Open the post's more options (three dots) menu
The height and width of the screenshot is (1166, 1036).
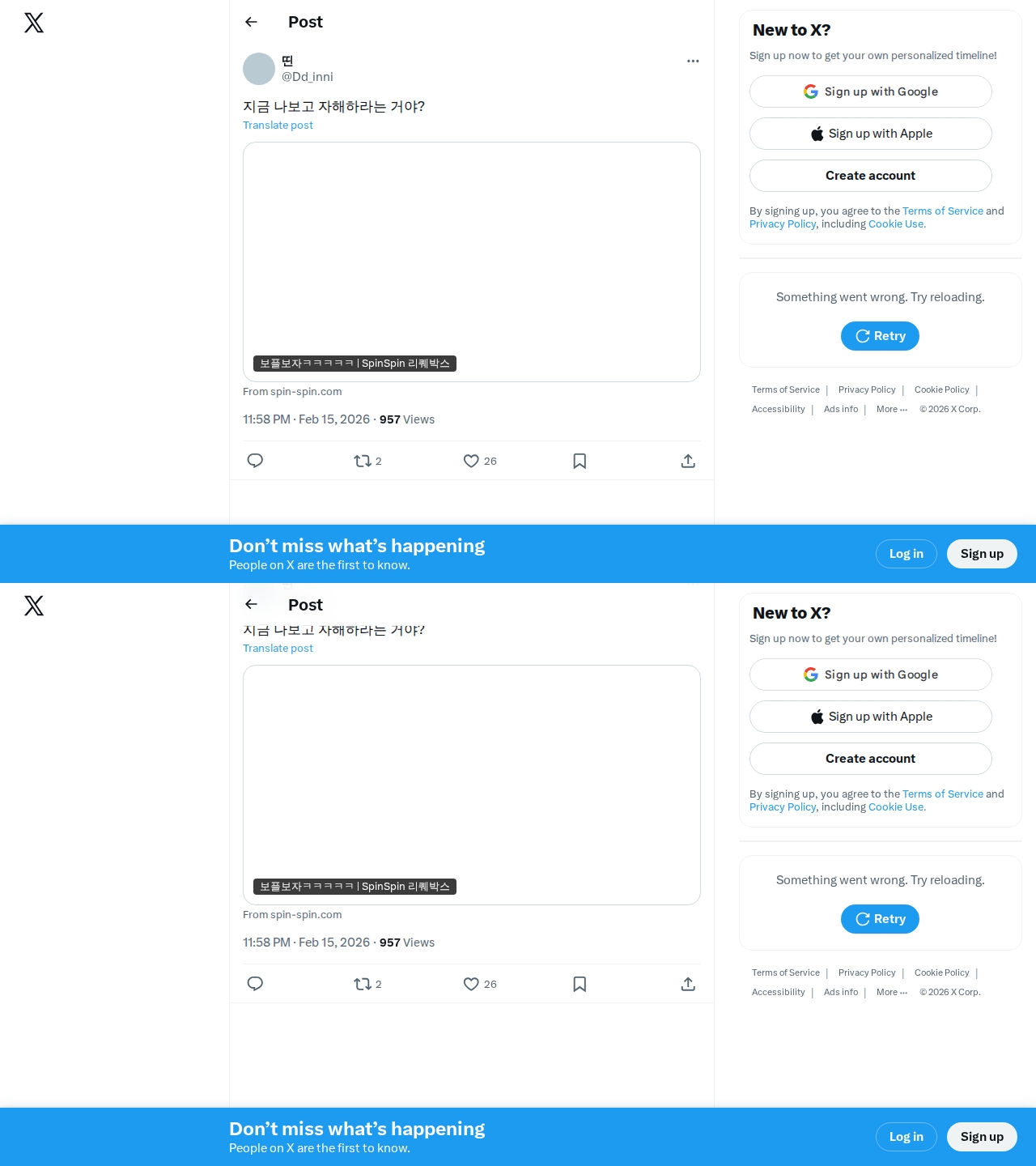pos(693,61)
